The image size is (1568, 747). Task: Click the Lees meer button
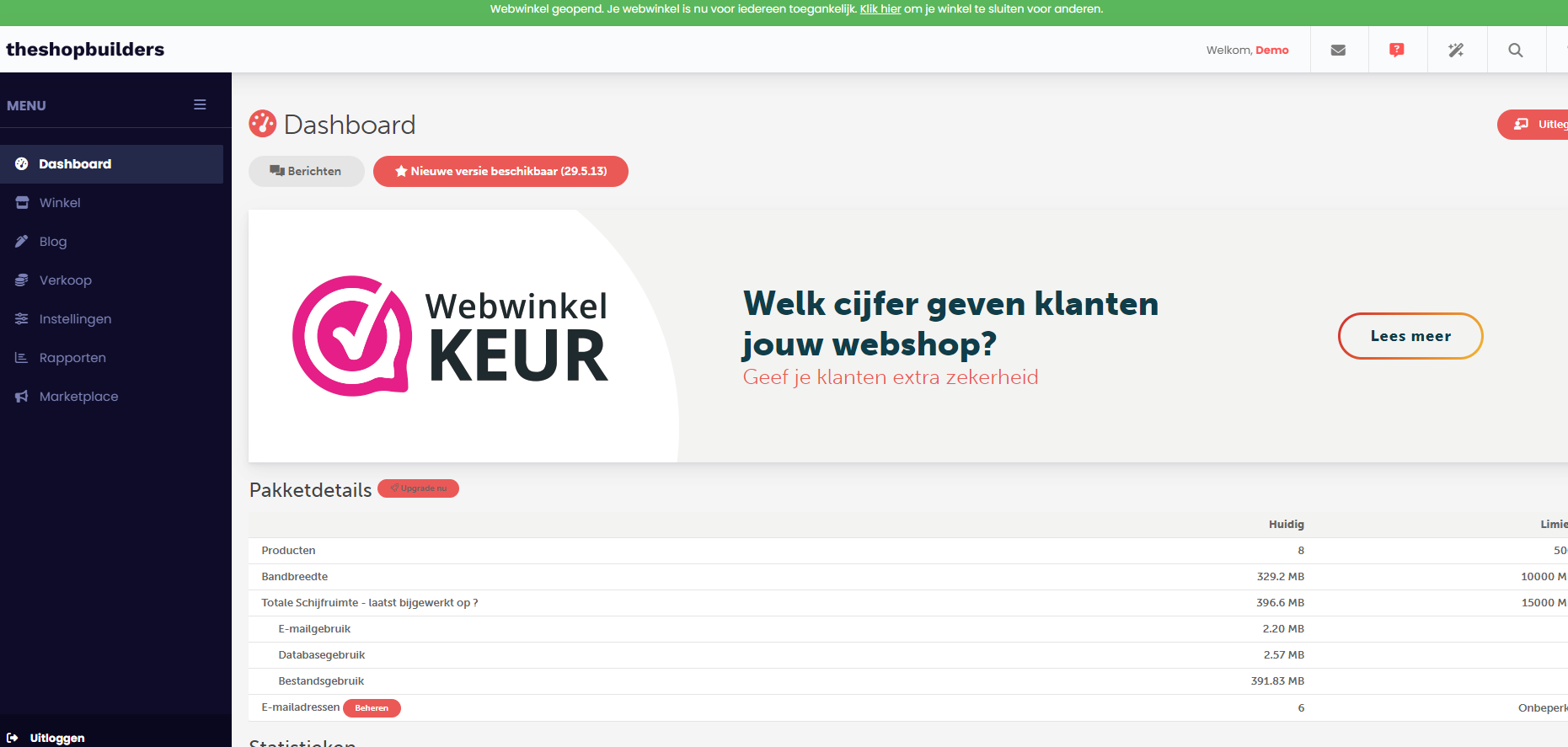tap(1410, 336)
